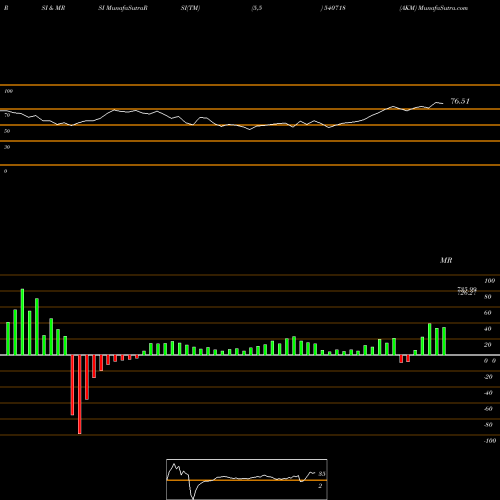Click the RSI axis label 30
500x500 pixels.
[x=7, y=147]
